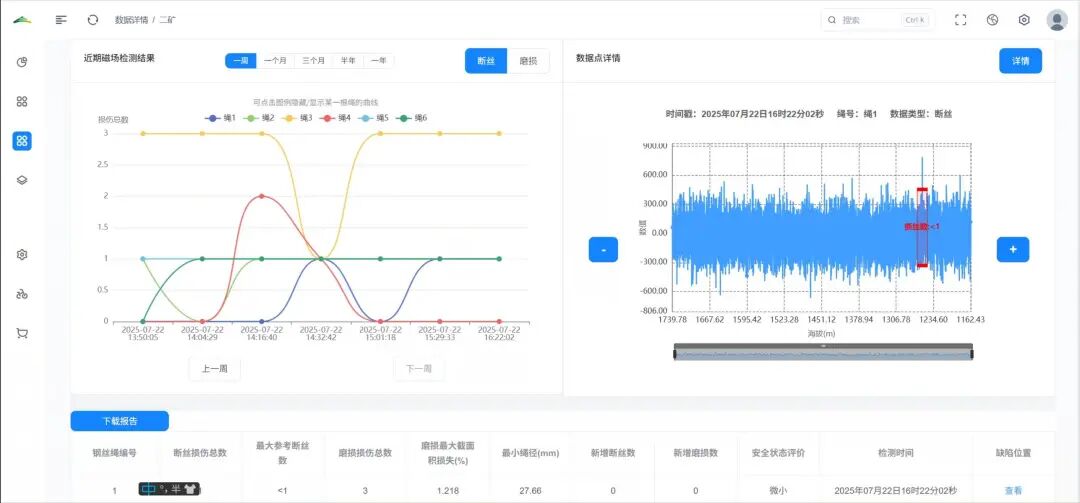The image size is (1080, 503).
Task: Toggle 绳2 legend curve visibility
Action: pos(259,118)
